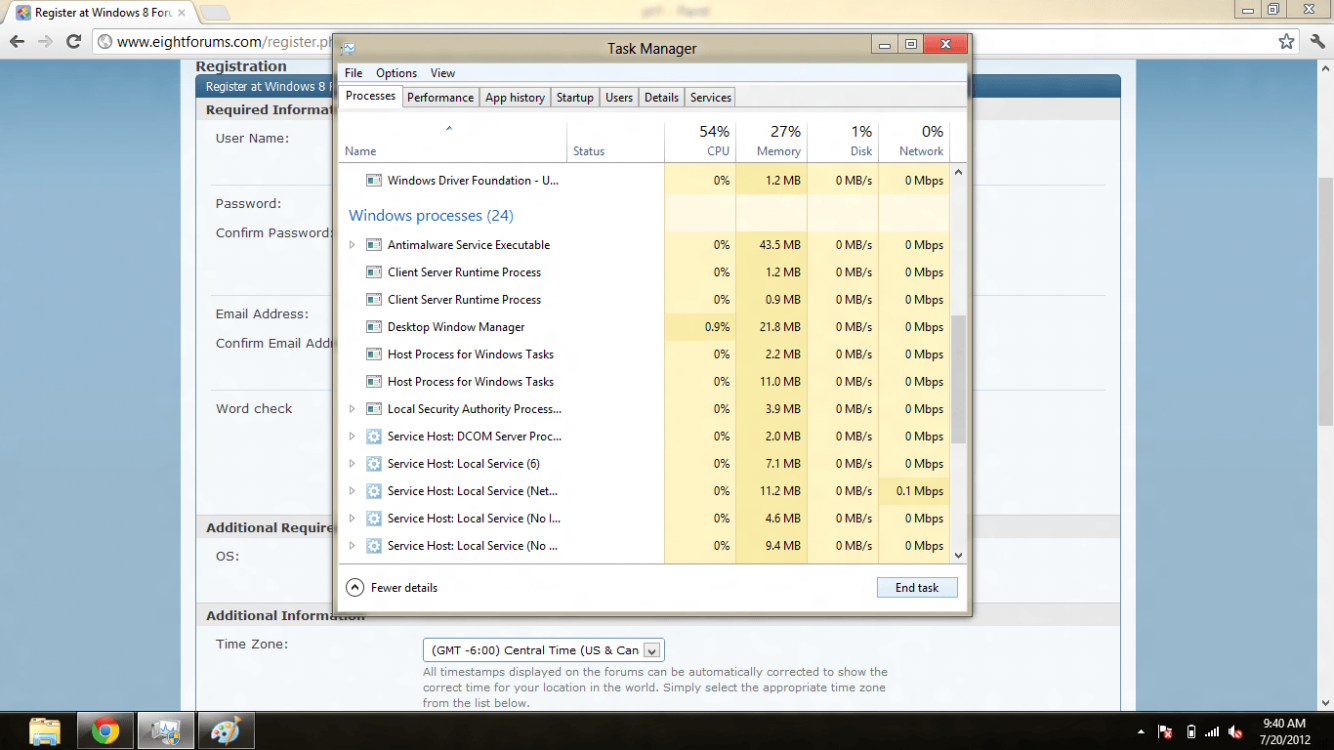Switch to the Performance tab
The width and height of the screenshot is (1334, 750).
[x=440, y=97]
